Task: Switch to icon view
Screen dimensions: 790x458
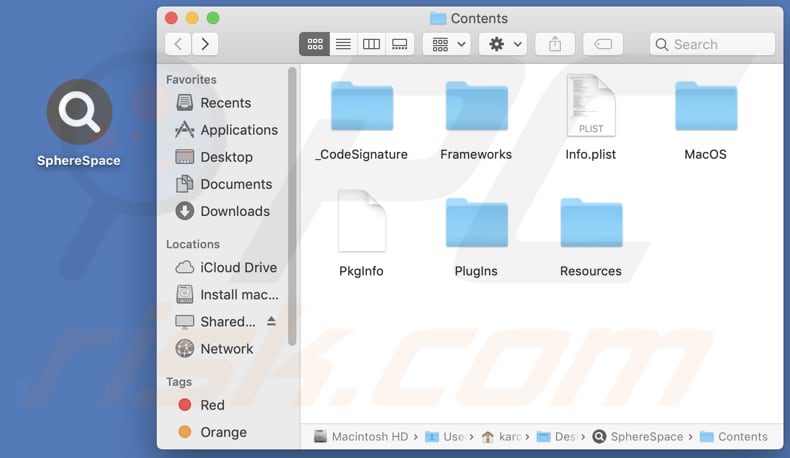Action: click(314, 44)
